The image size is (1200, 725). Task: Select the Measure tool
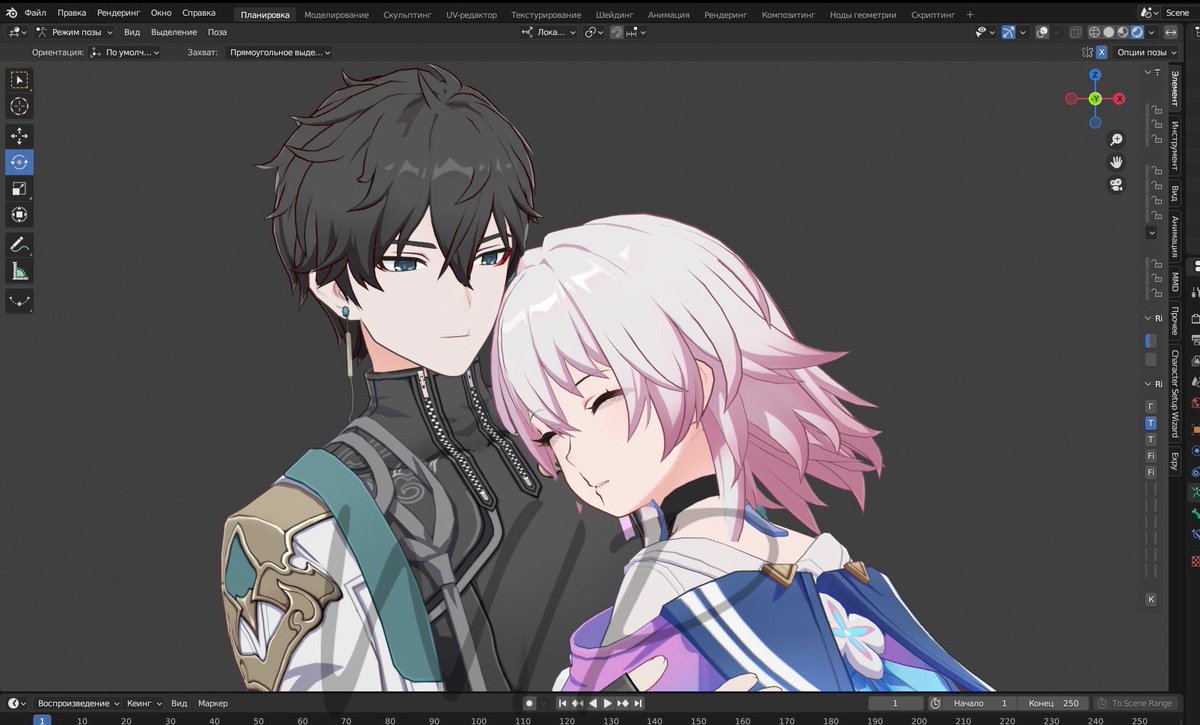[x=20, y=271]
